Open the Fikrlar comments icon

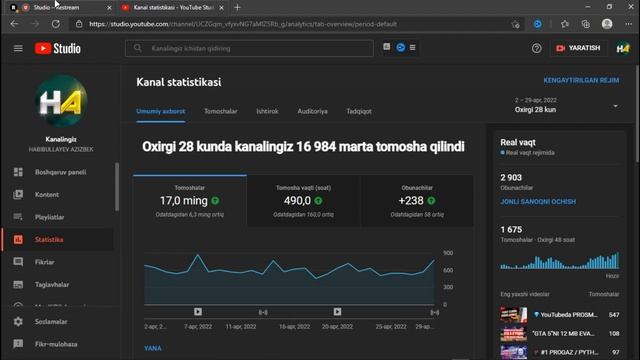[x=18, y=262]
